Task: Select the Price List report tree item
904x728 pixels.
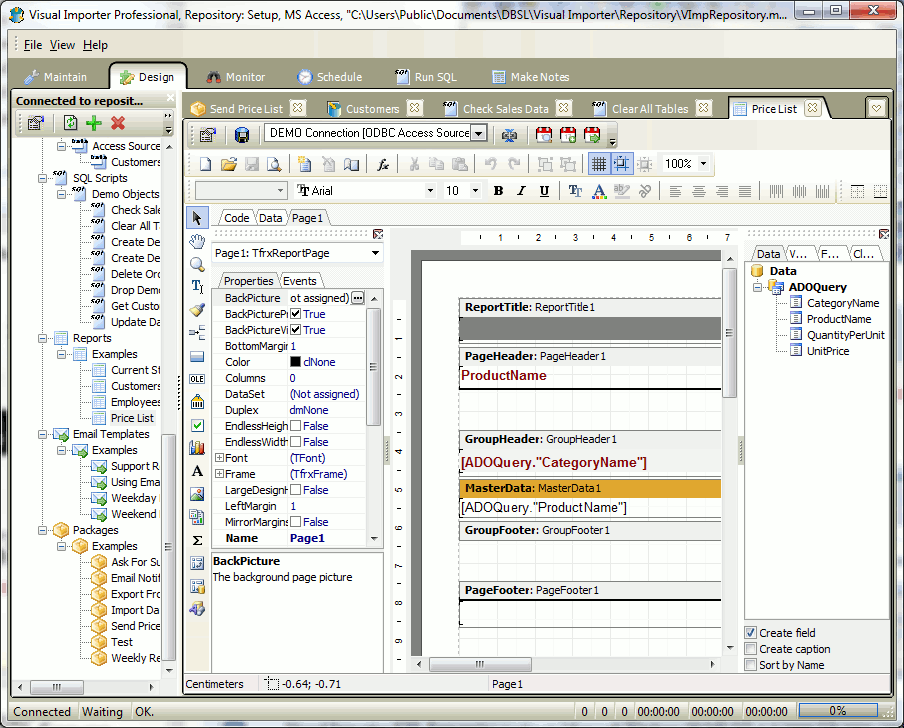Action: (x=132, y=418)
